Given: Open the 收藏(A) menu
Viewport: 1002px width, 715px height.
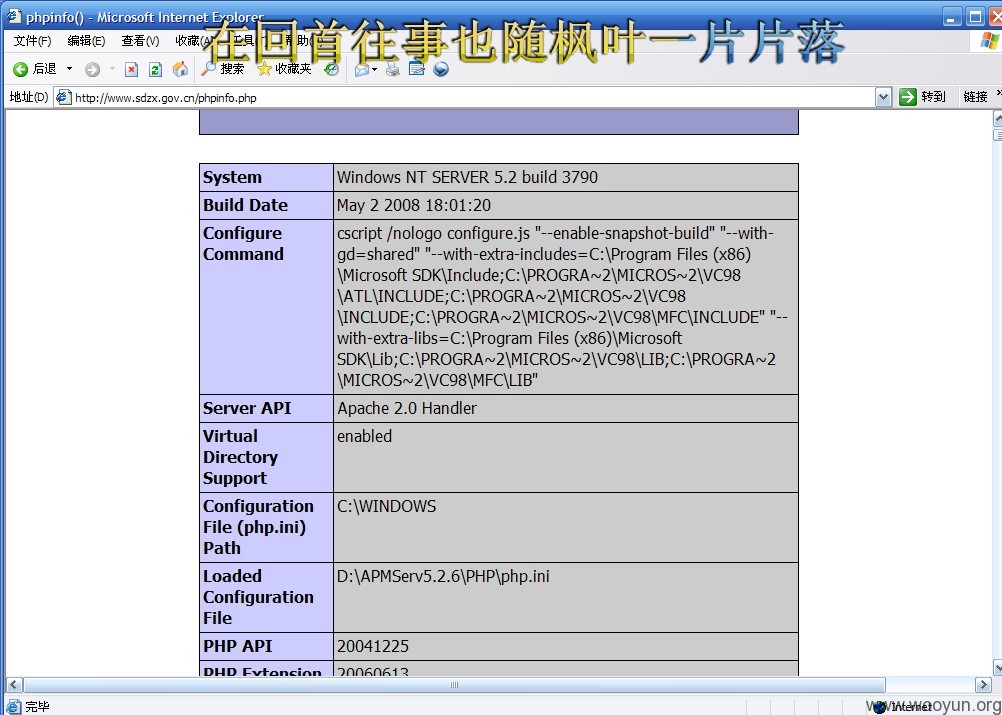Looking at the screenshot, I should 194,41.
